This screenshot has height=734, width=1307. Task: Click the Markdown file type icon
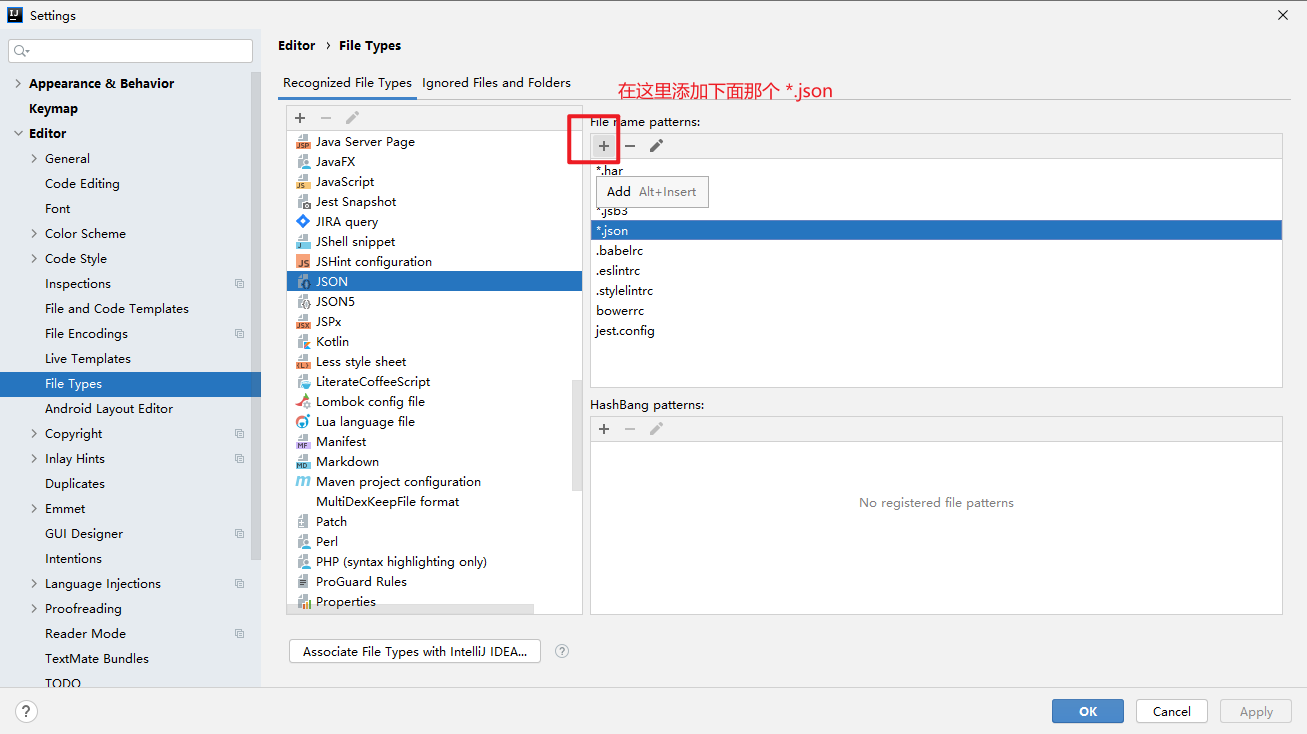point(303,462)
